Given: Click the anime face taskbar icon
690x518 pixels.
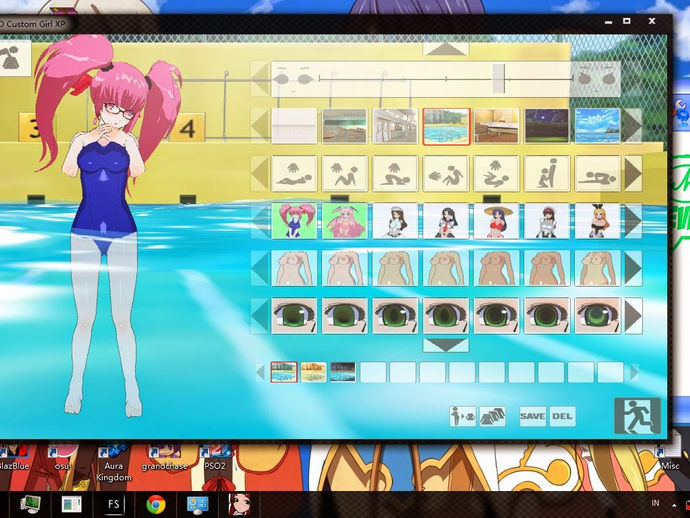Looking at the screenshot, I should click(240, 504).
